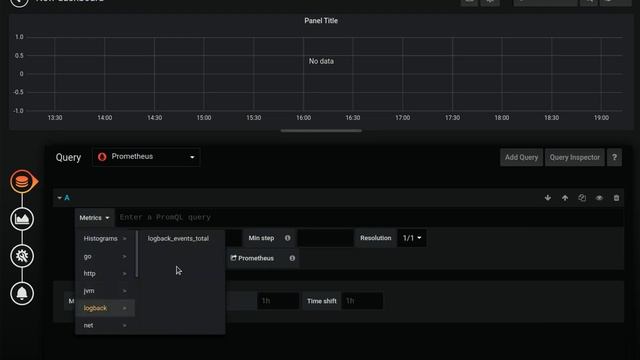Open the Queries tab database icon
The image size is (640, 360).
click(x=22, y=182)
